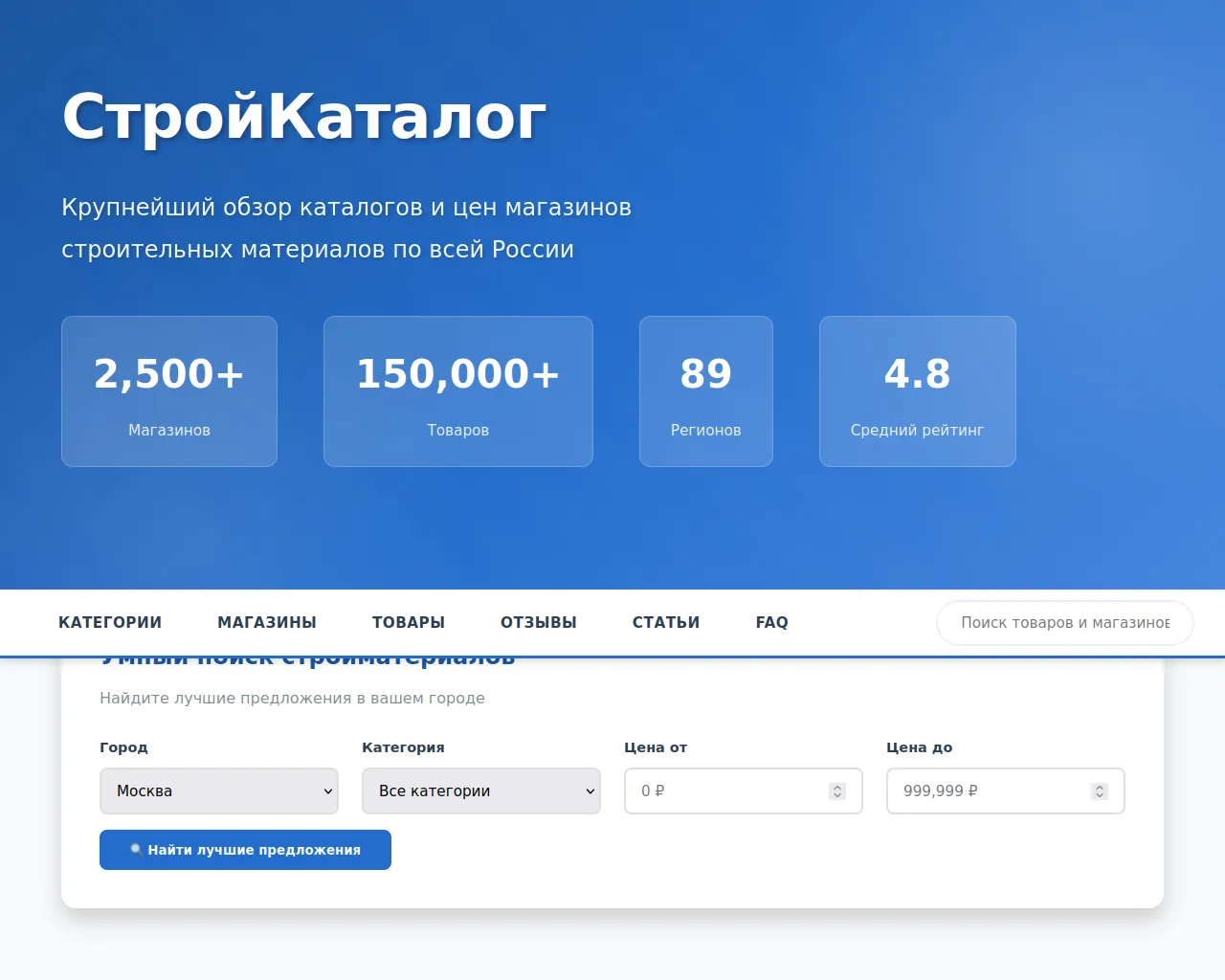Open the FAQ page link
1225x980 pixels.
(772, 622)
